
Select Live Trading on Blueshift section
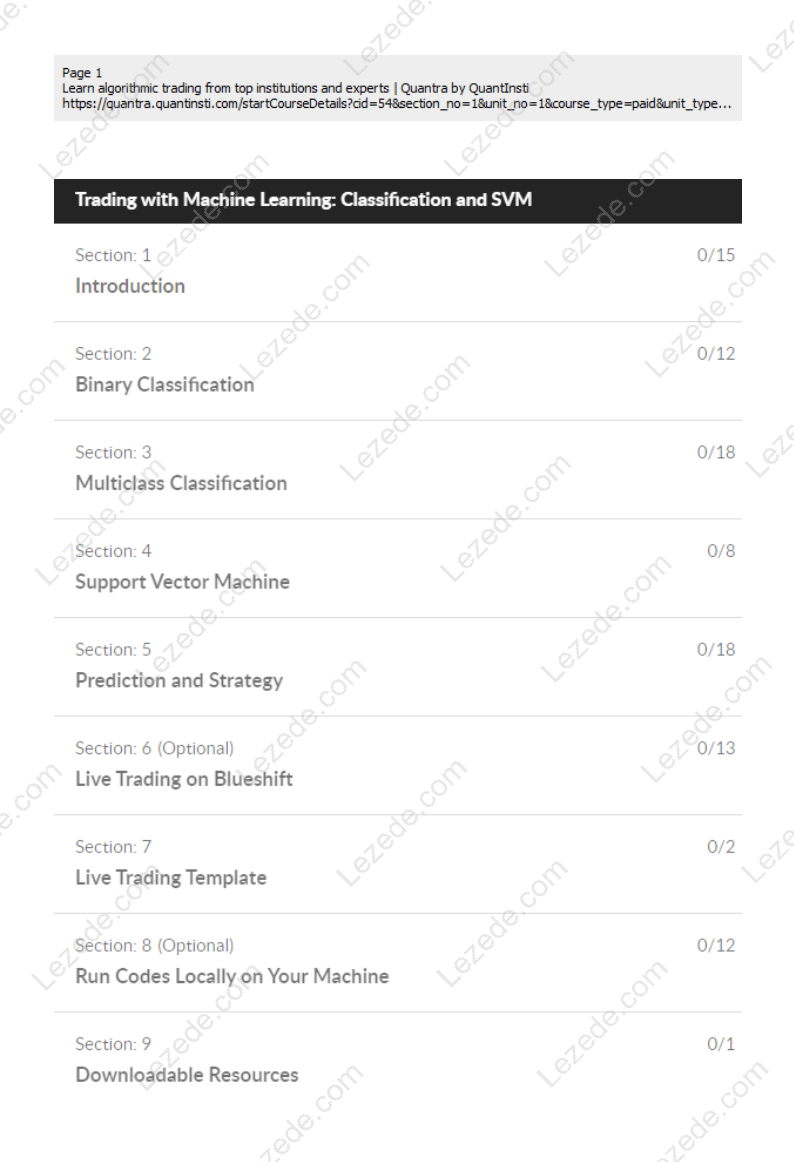click(397, 765)
